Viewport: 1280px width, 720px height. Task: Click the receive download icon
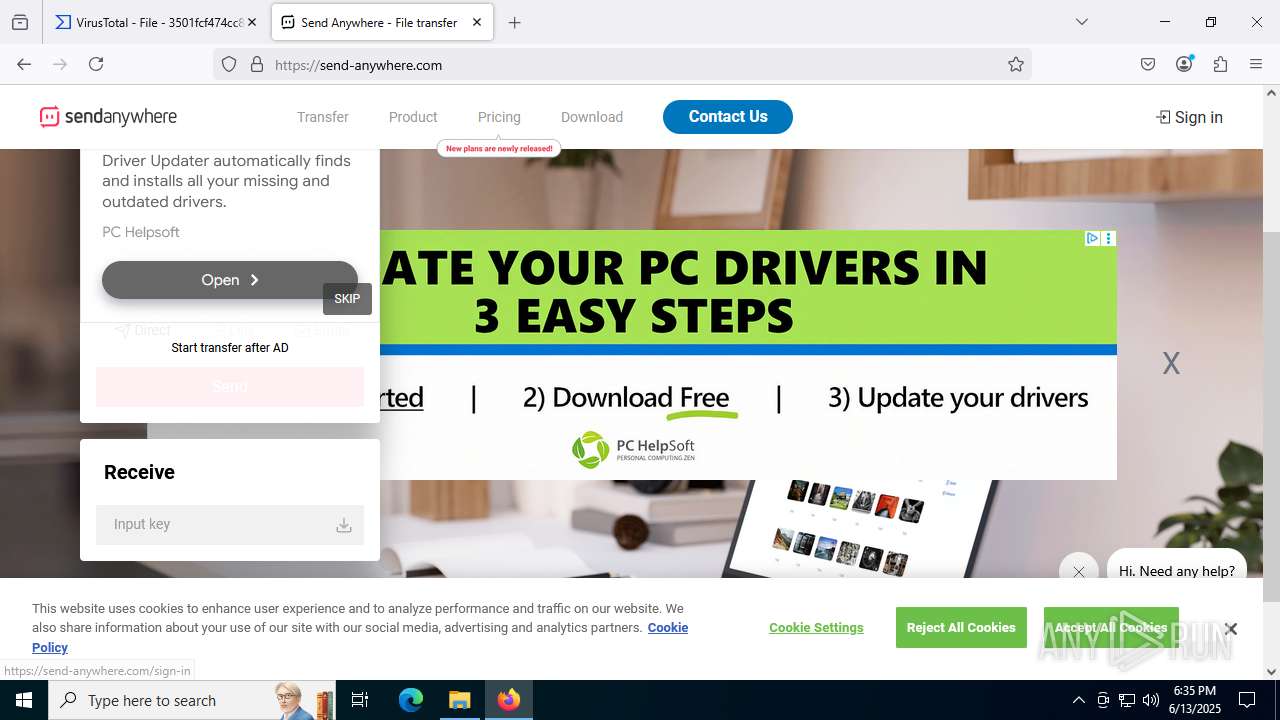coord(343,525)
